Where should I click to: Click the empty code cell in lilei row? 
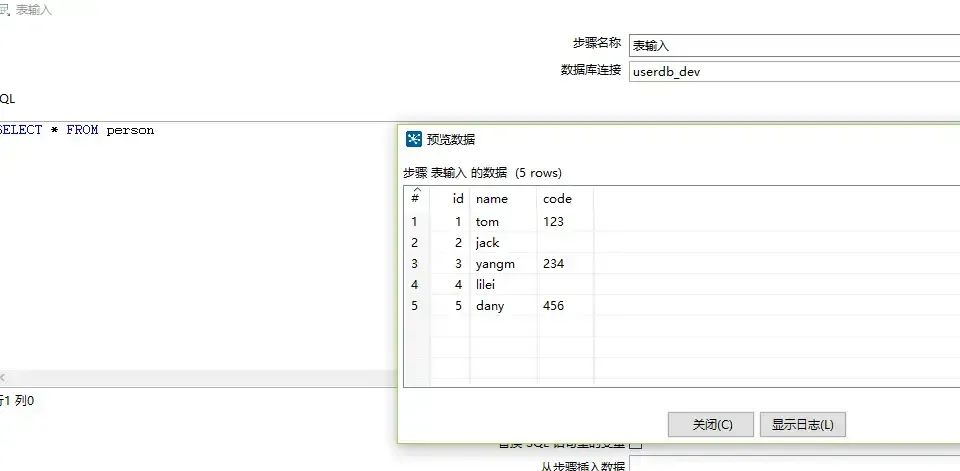[566, 285]
